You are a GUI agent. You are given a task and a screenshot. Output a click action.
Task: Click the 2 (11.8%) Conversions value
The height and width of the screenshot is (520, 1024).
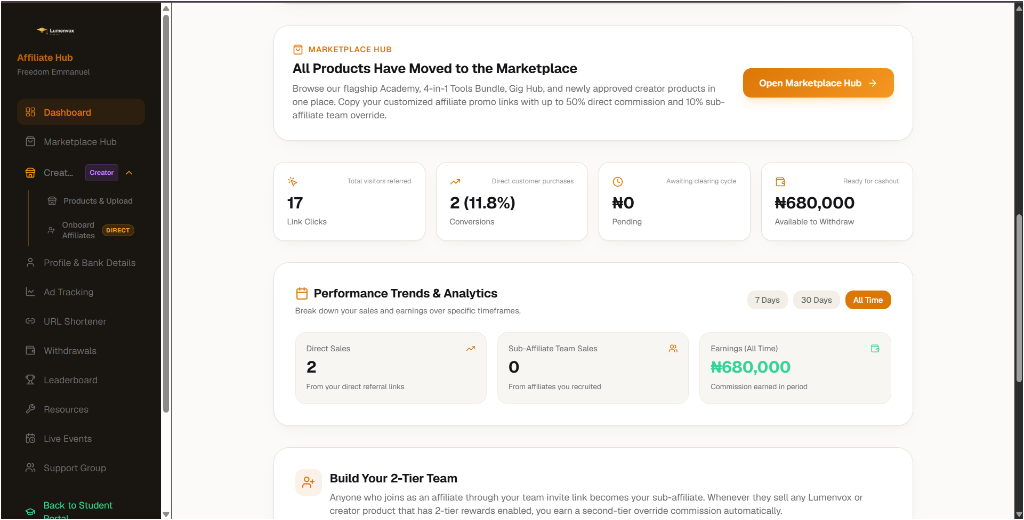pyautogui.click(x=483, y=203)
